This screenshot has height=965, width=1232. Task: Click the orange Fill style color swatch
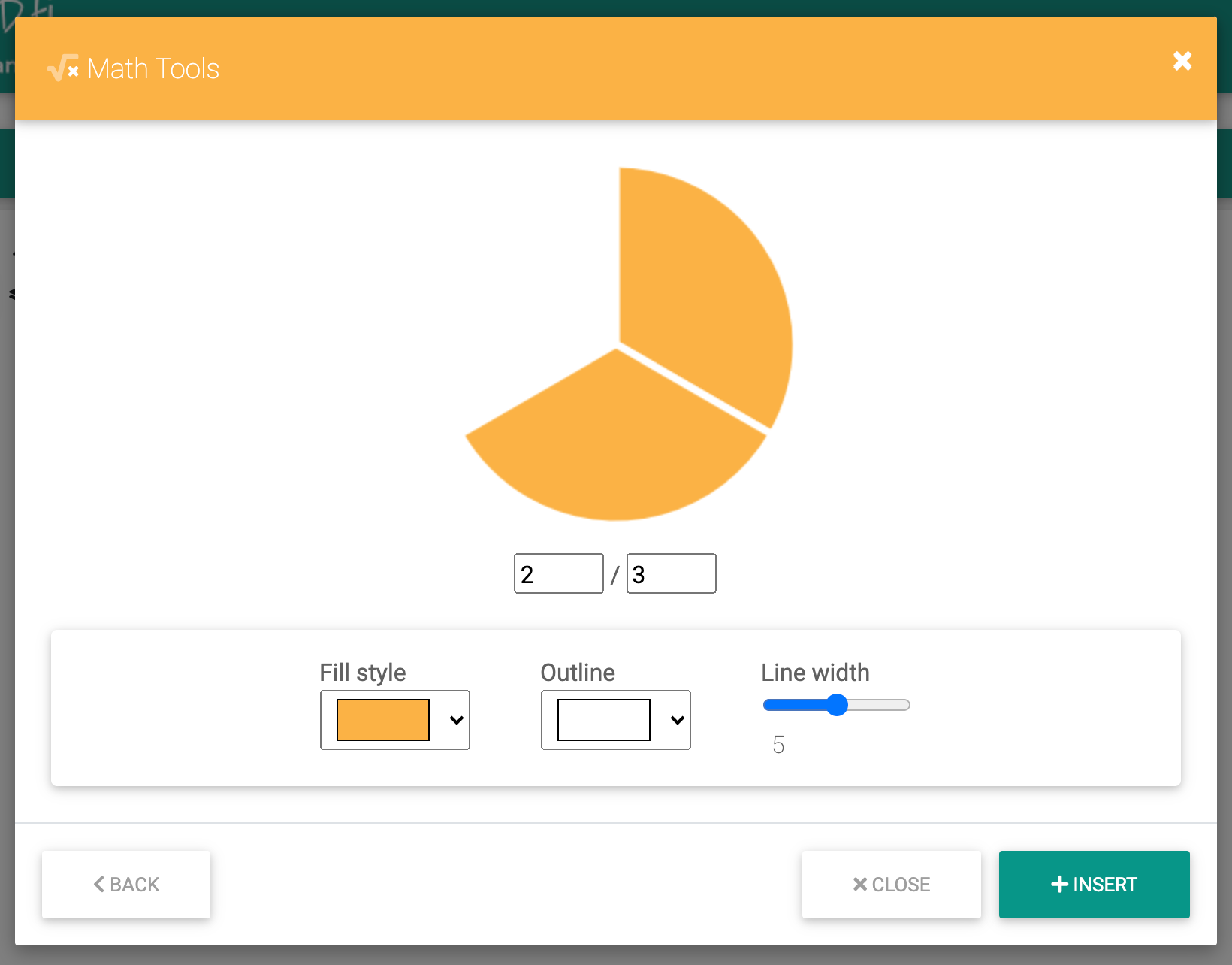[383, 720]
